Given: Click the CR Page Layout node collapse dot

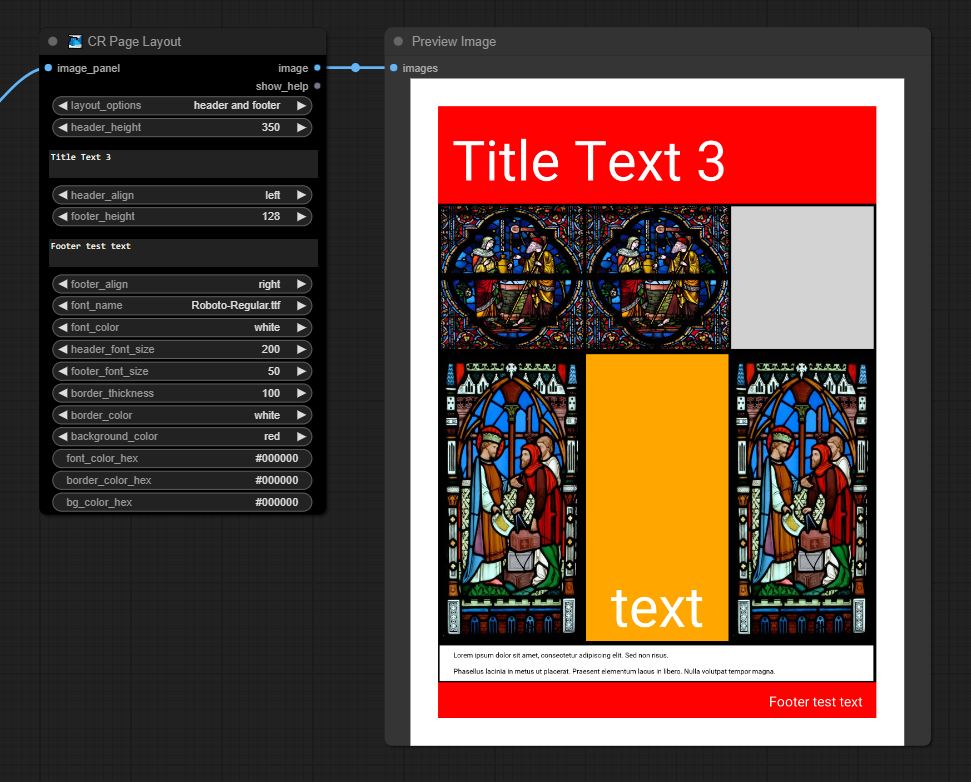Looking at the screenshot, I should coord(53,42).
